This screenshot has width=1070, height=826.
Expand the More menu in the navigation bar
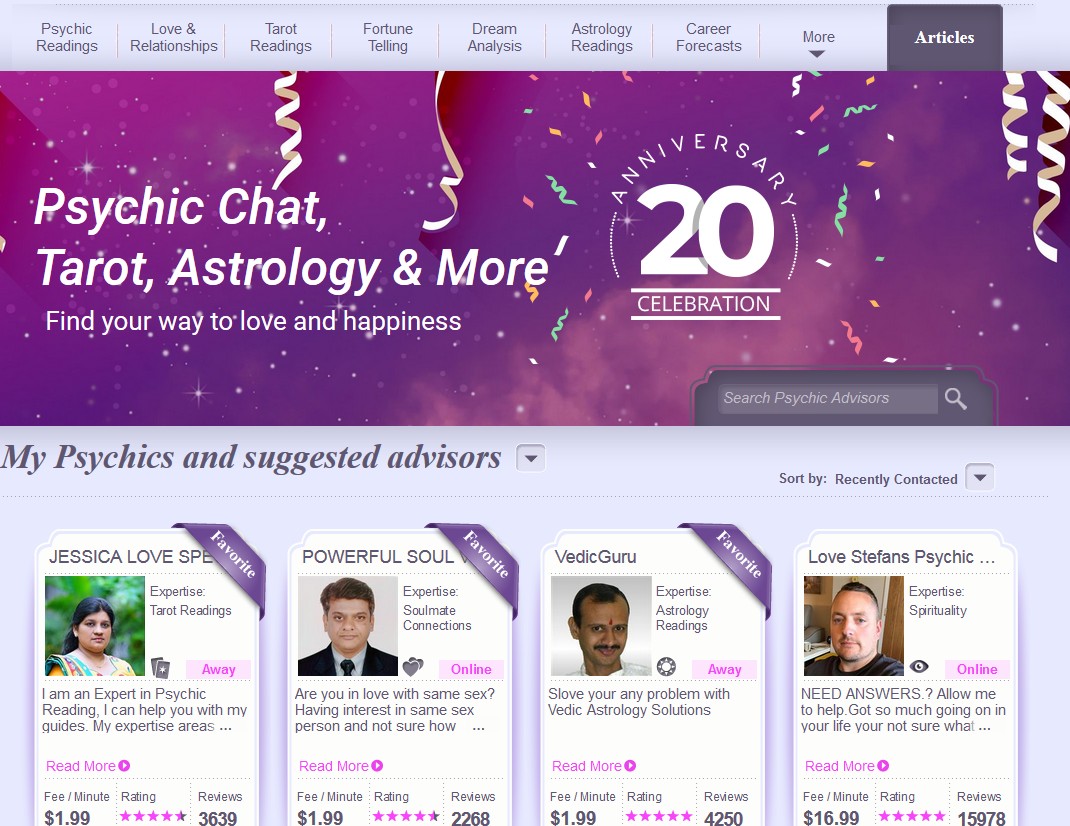coord(818,42)
